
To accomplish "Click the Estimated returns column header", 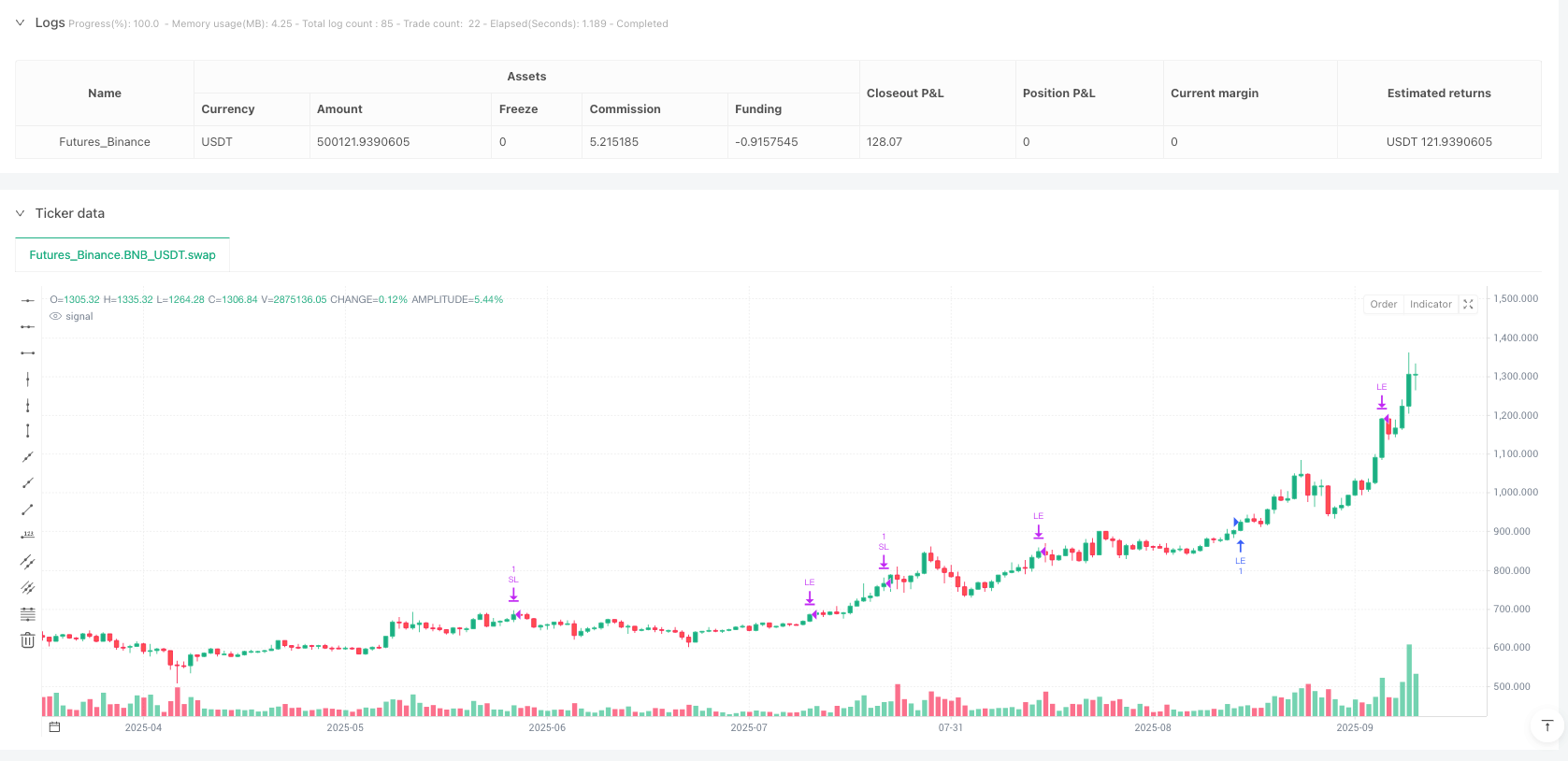I will (x=1438, y=93).
